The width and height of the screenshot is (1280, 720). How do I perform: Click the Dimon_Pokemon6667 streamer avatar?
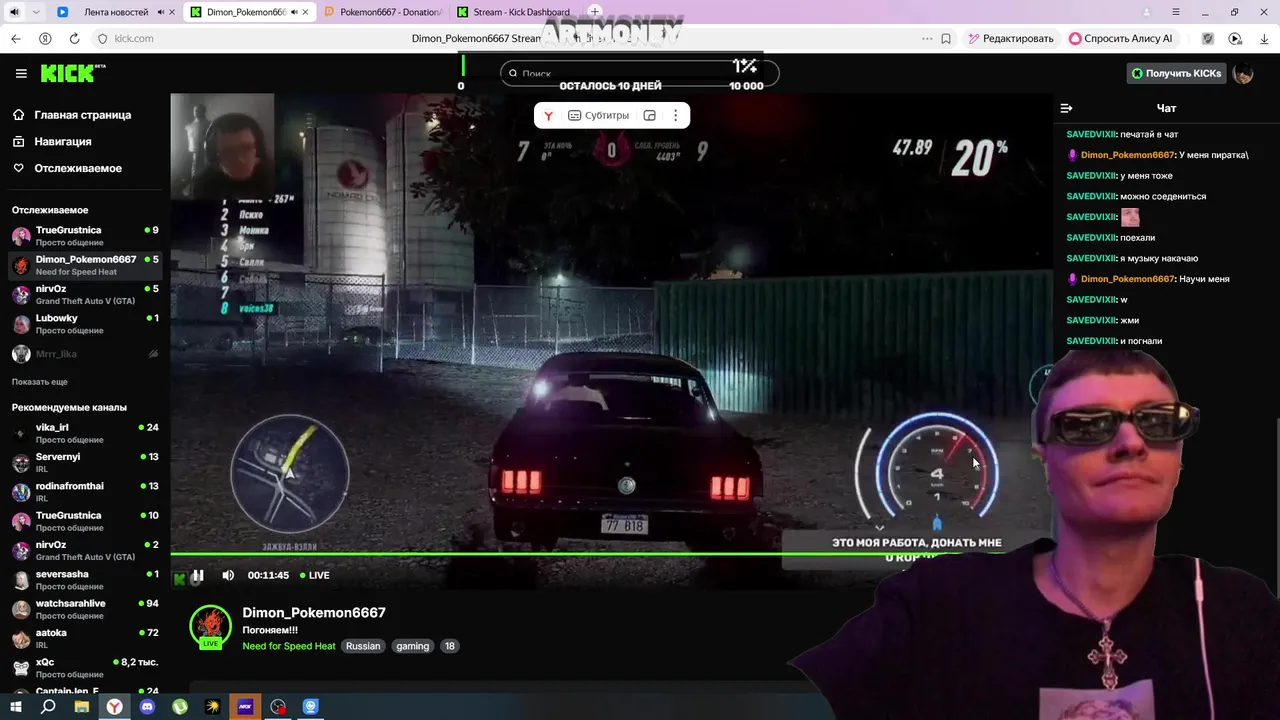(x=210, y=626)
